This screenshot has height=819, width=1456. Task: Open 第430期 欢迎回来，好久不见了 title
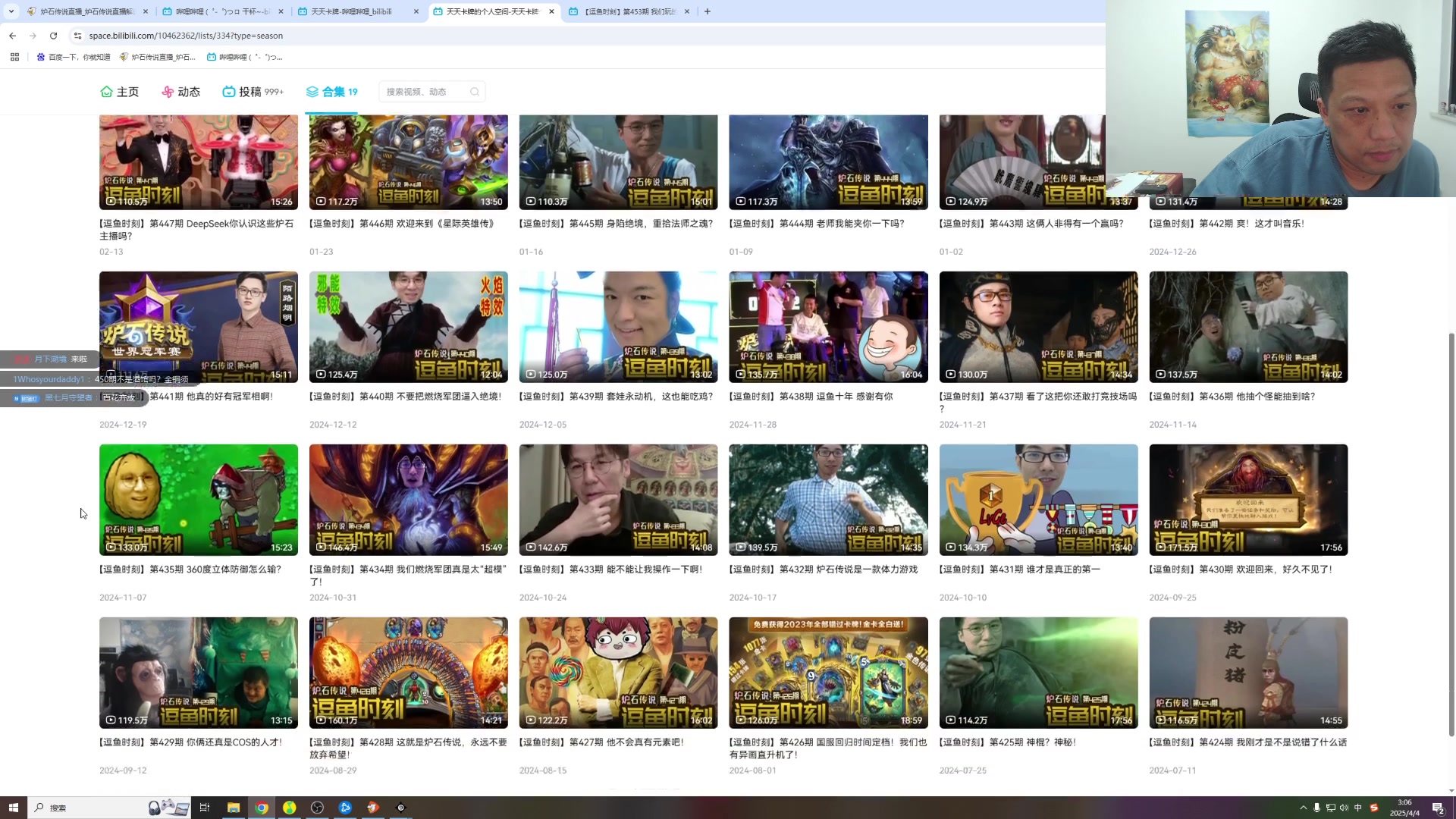[x=1241, y=570]
